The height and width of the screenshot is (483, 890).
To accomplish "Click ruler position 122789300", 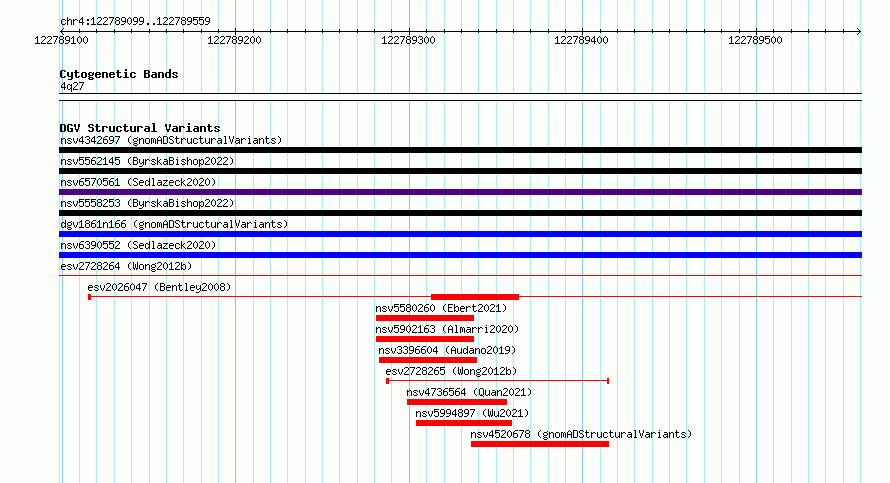I will coord(408,40).
